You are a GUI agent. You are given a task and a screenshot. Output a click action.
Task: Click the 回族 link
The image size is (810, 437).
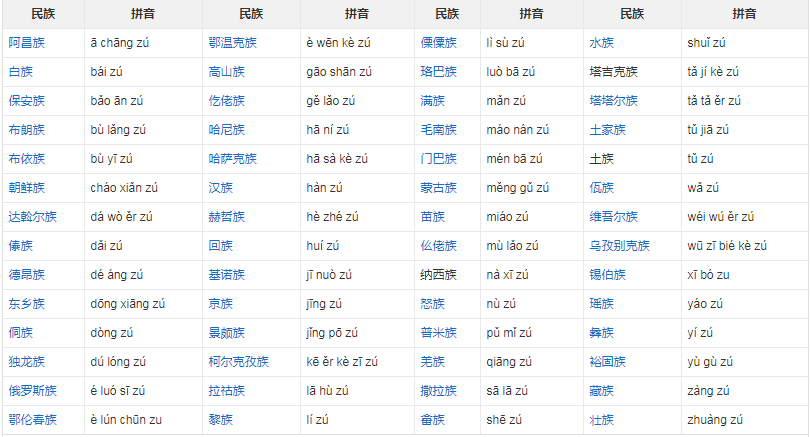pyautogui.click(x=221, y=245)
